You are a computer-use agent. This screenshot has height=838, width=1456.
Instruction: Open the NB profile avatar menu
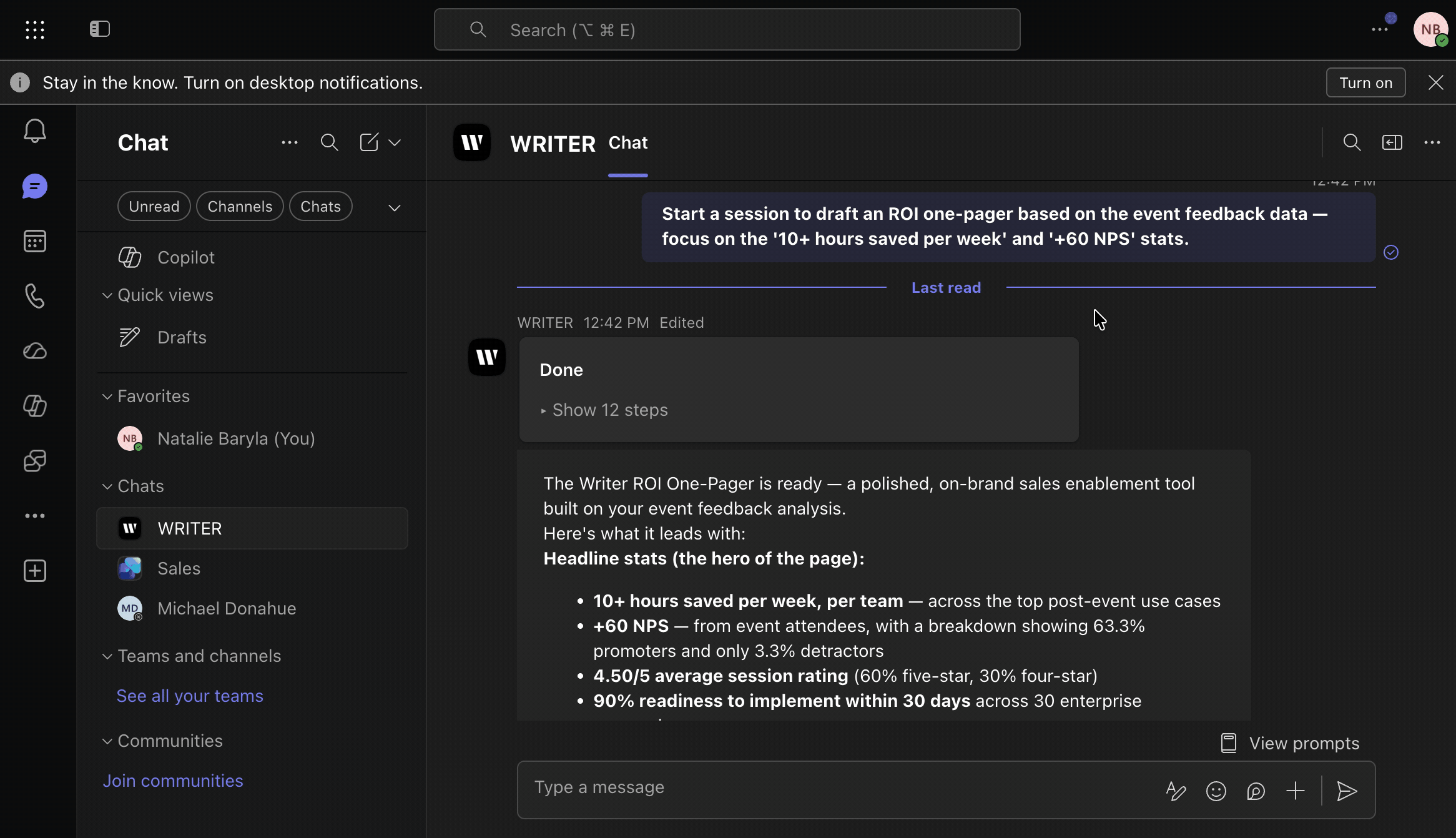point(1430,29)
